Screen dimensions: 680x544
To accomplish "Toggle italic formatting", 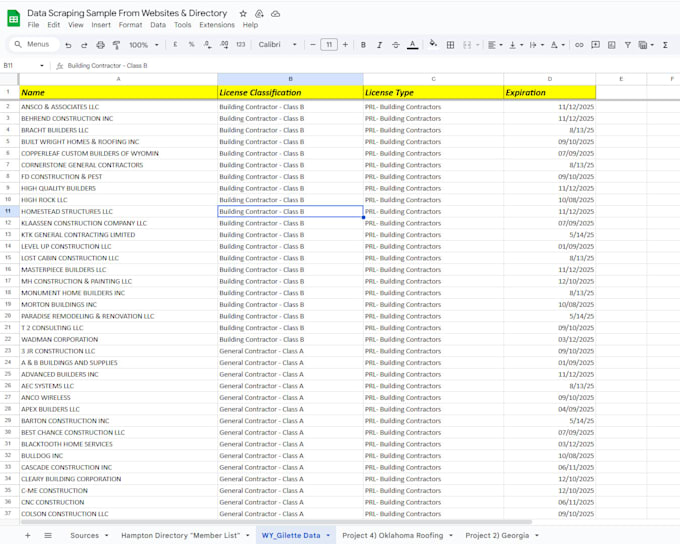I will tap(379, 45).
